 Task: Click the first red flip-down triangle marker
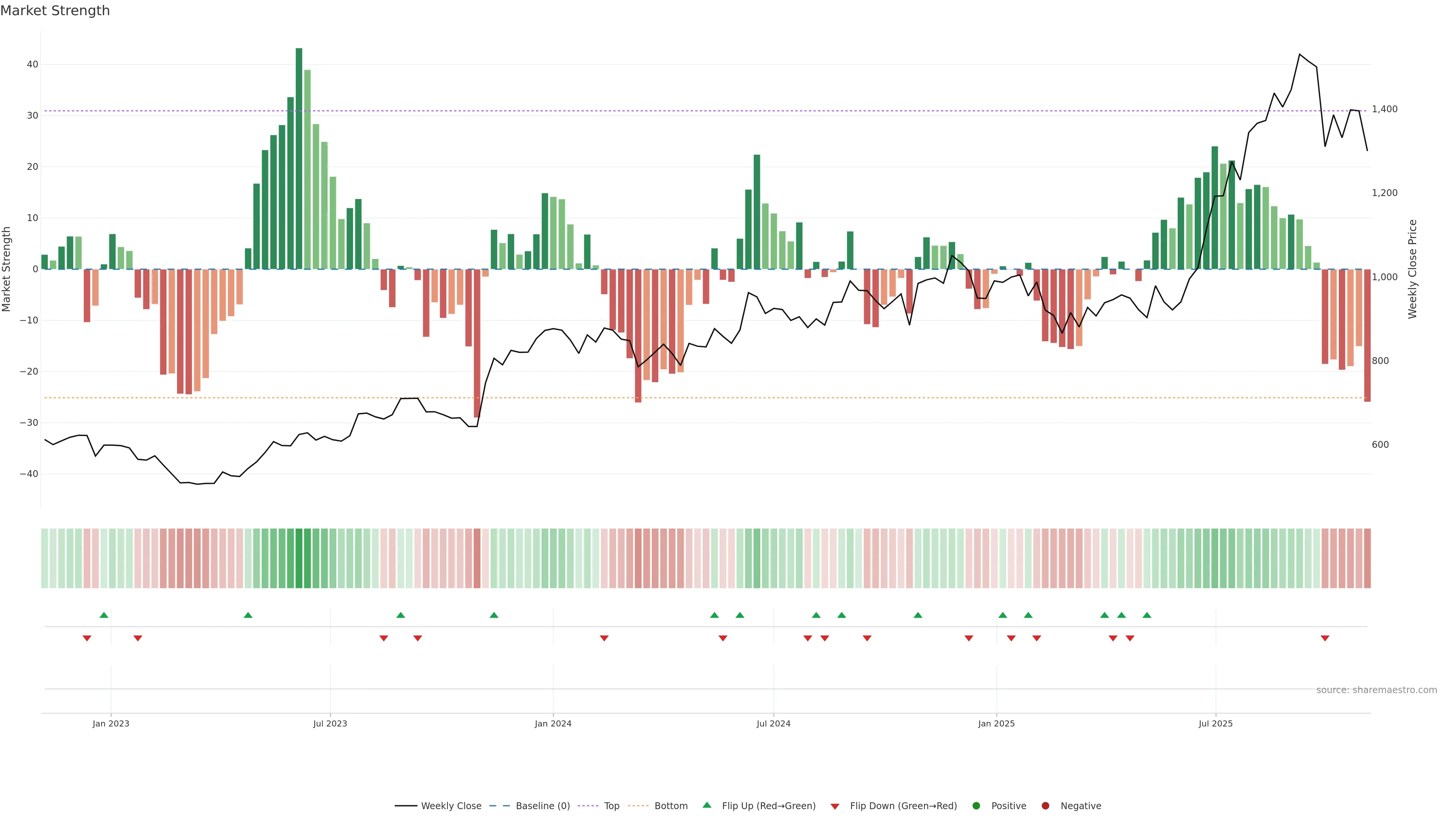[x=86, y=638]
